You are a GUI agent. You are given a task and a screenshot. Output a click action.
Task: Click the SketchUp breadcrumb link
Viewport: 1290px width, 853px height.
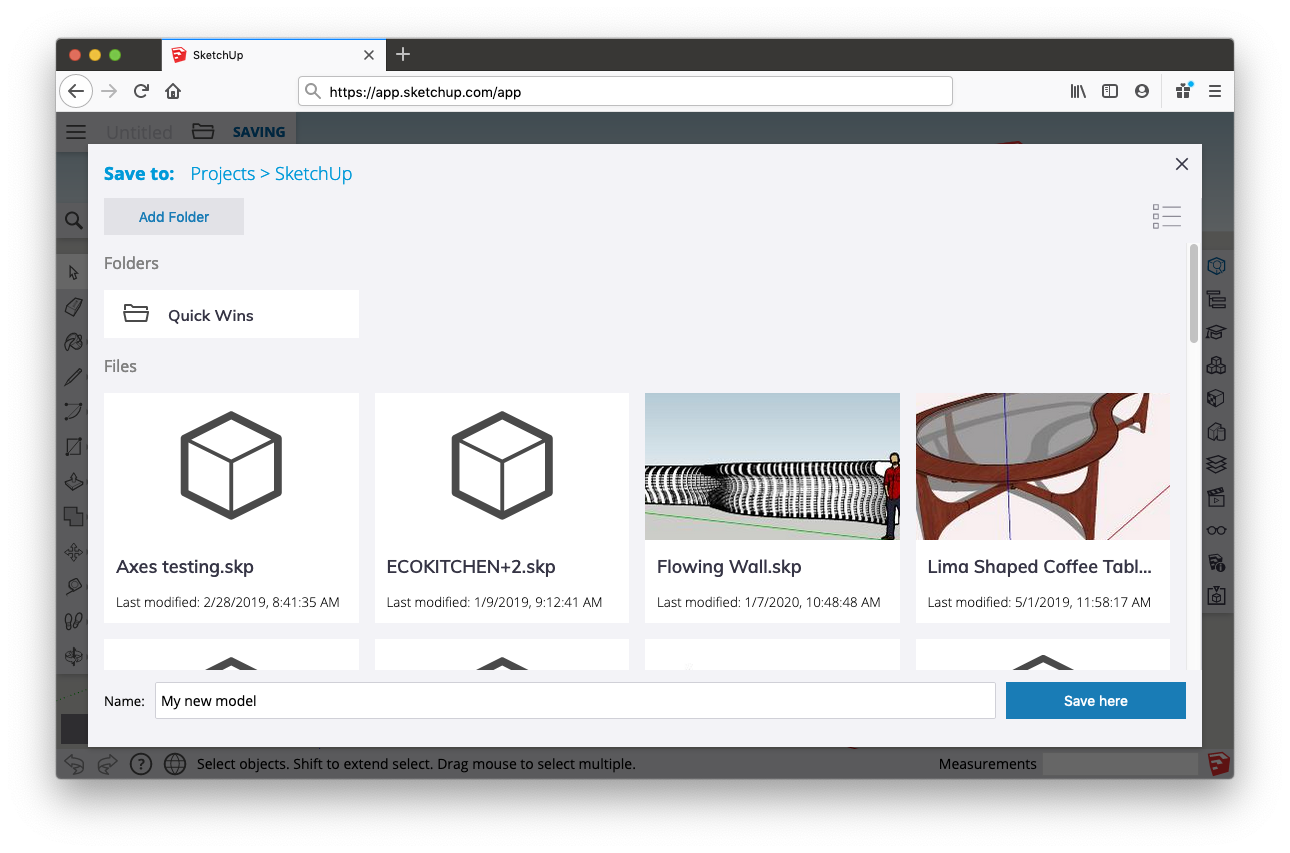click(x=314, y=173)
